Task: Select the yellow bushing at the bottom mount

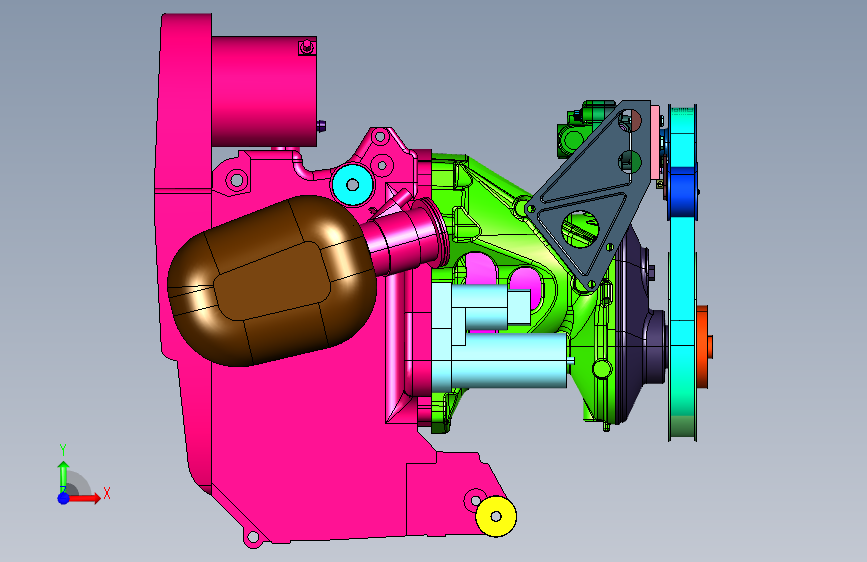Action: [x=496, y=516]
